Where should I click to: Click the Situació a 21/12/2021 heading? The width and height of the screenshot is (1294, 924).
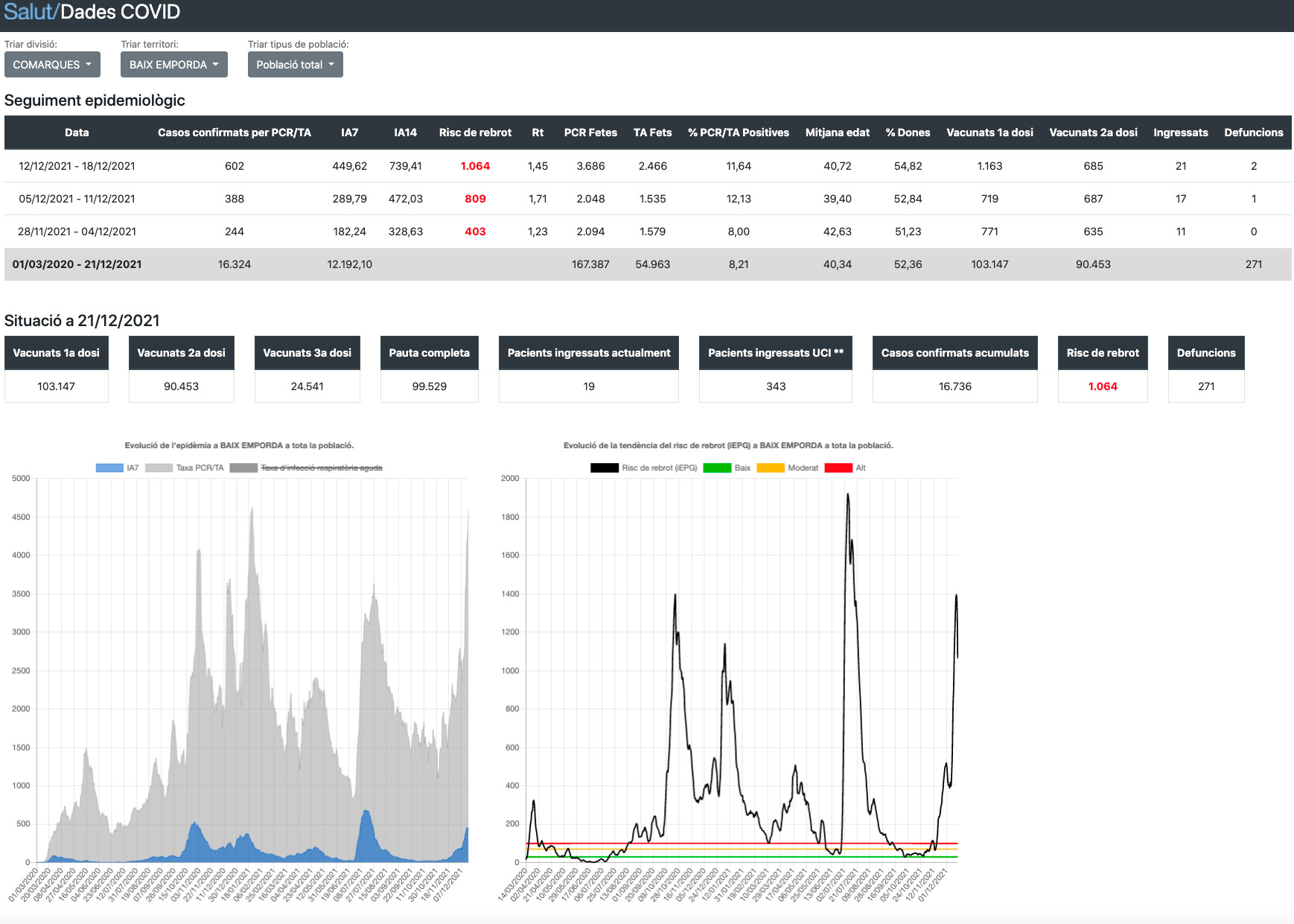(82, 321)
